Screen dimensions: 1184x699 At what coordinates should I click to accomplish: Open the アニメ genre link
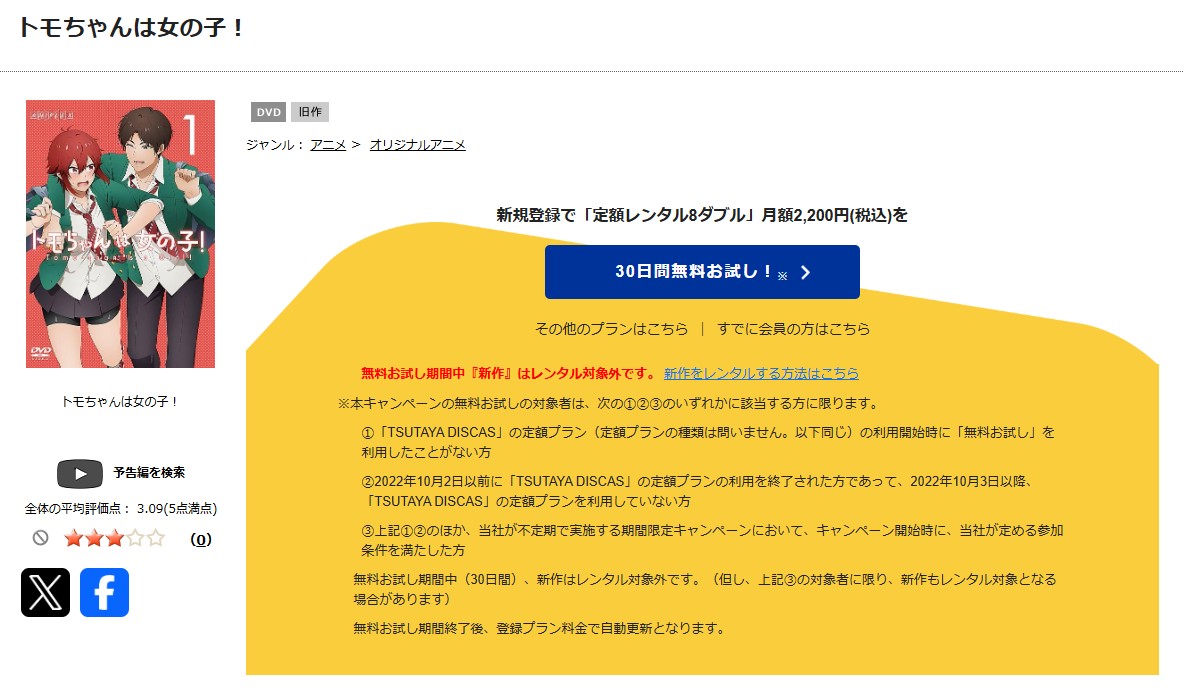pos(328,145)
